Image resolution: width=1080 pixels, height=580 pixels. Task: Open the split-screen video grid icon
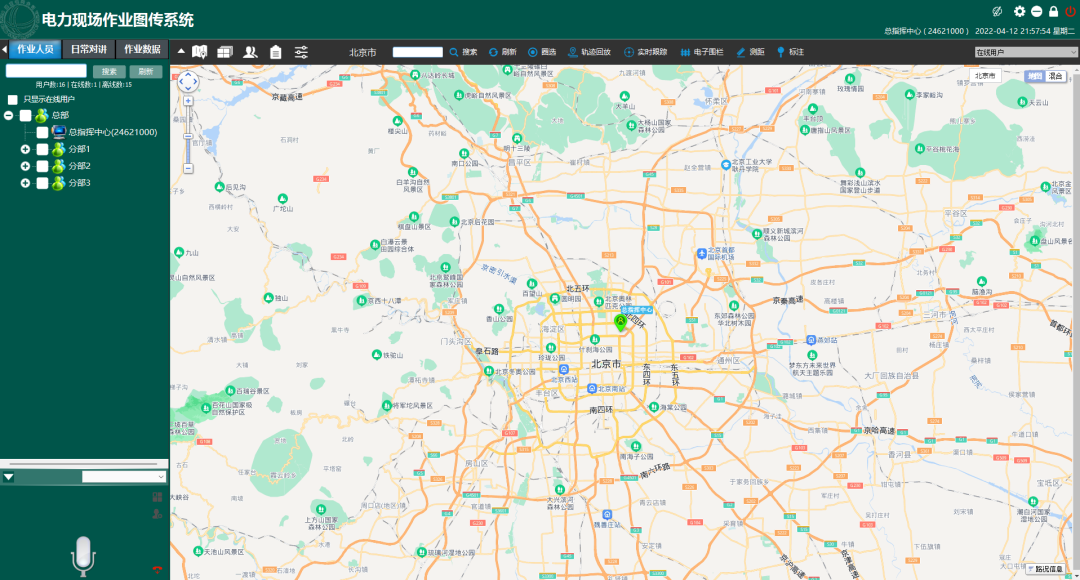coord(225,52)
